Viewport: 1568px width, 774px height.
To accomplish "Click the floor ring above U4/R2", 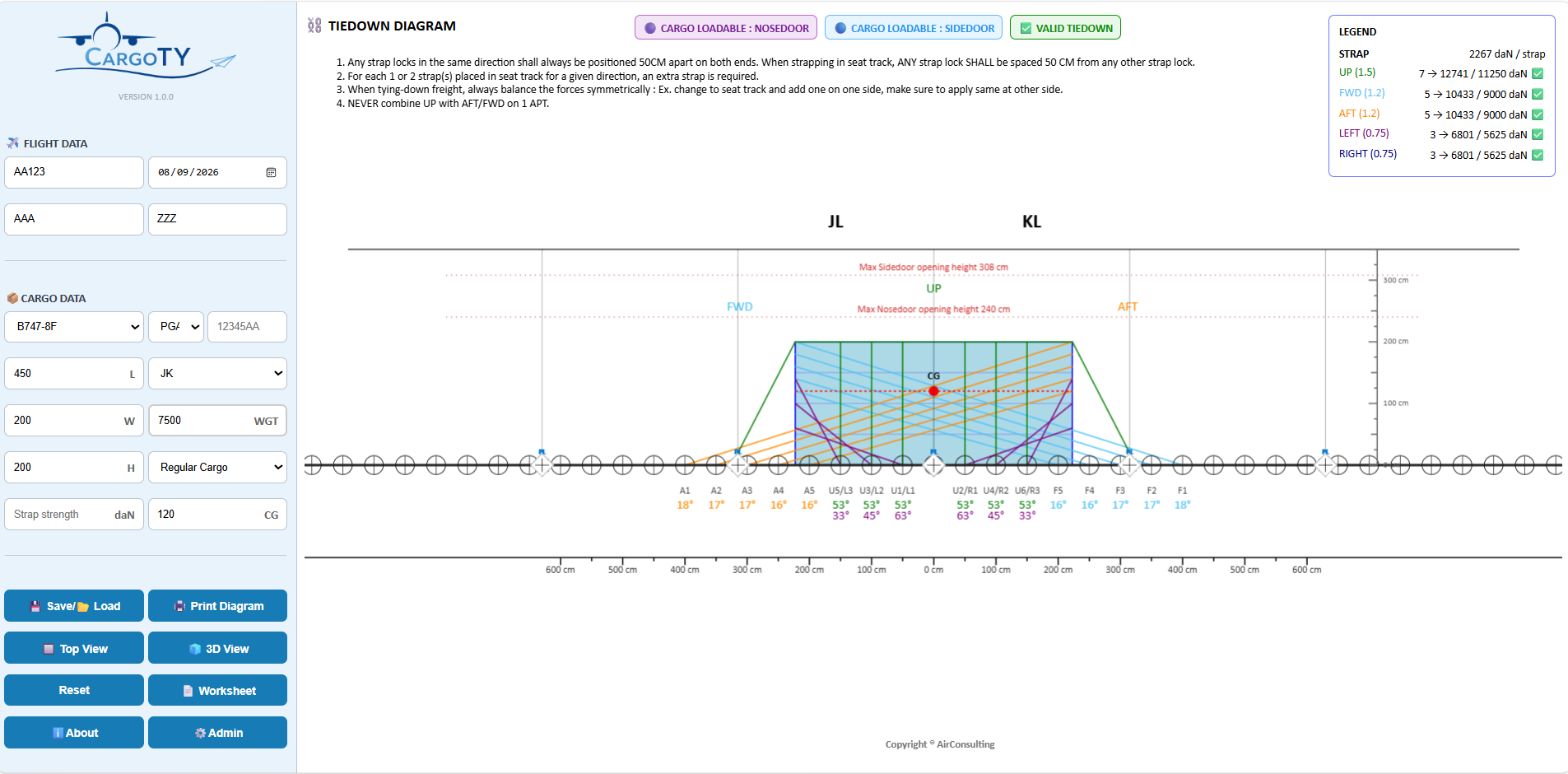I will [x=996, y=465].
